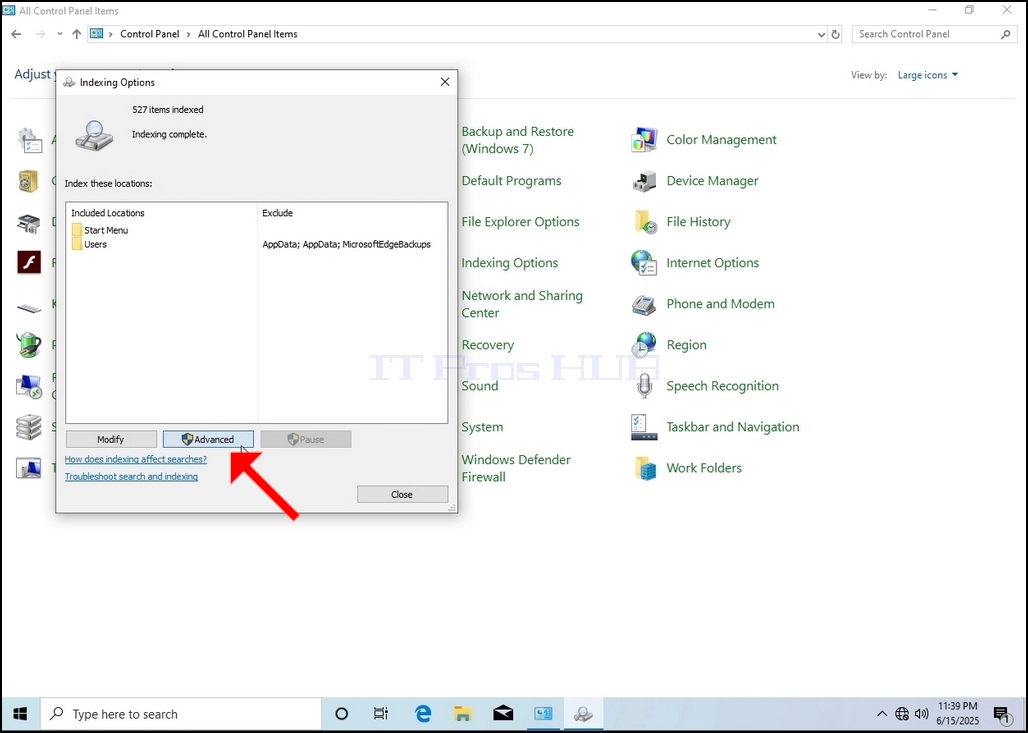Open the Mail app from taskbar
The height and width of the screenshot is (733, 1028).
503,714
